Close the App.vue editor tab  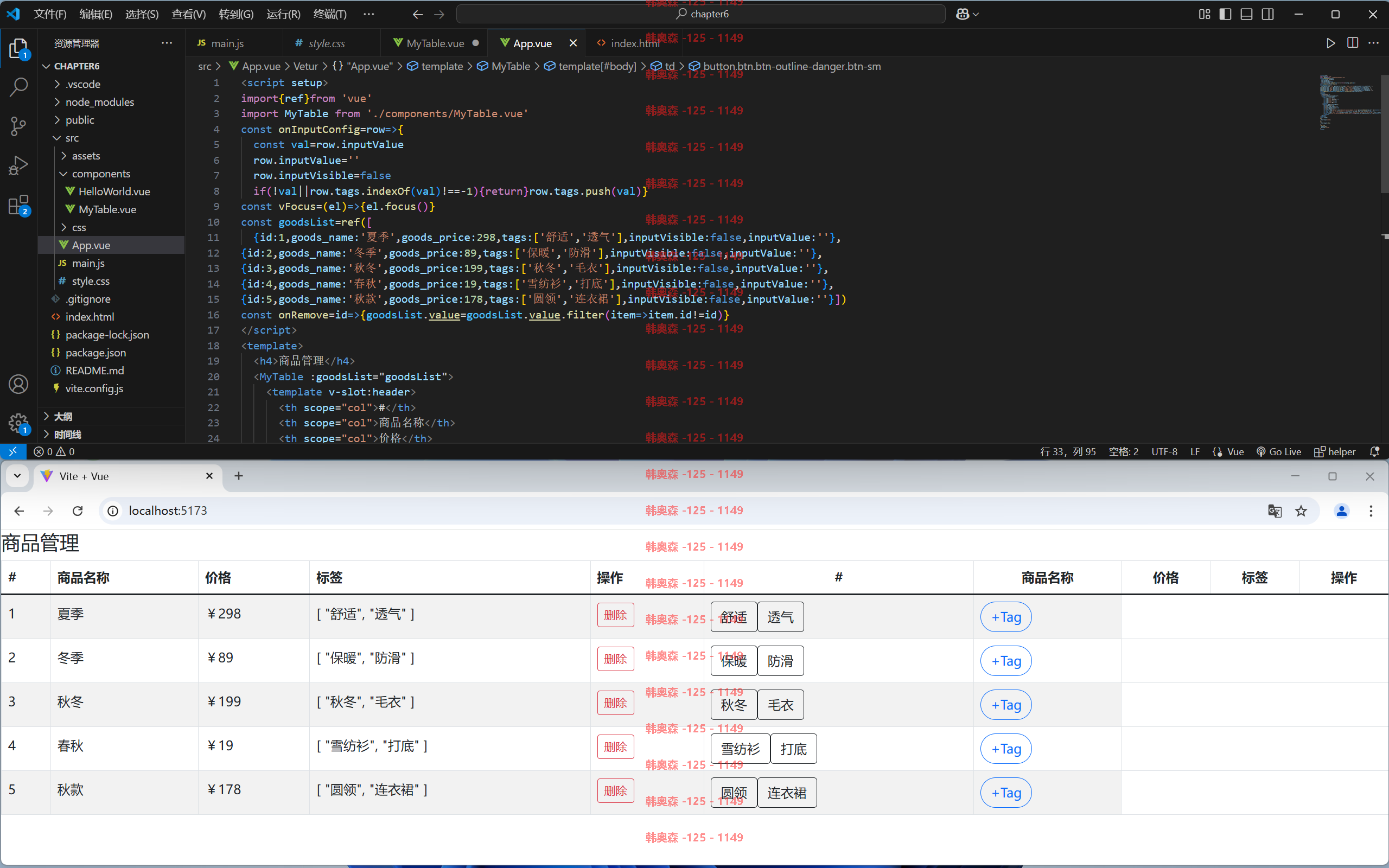point(573,43)
